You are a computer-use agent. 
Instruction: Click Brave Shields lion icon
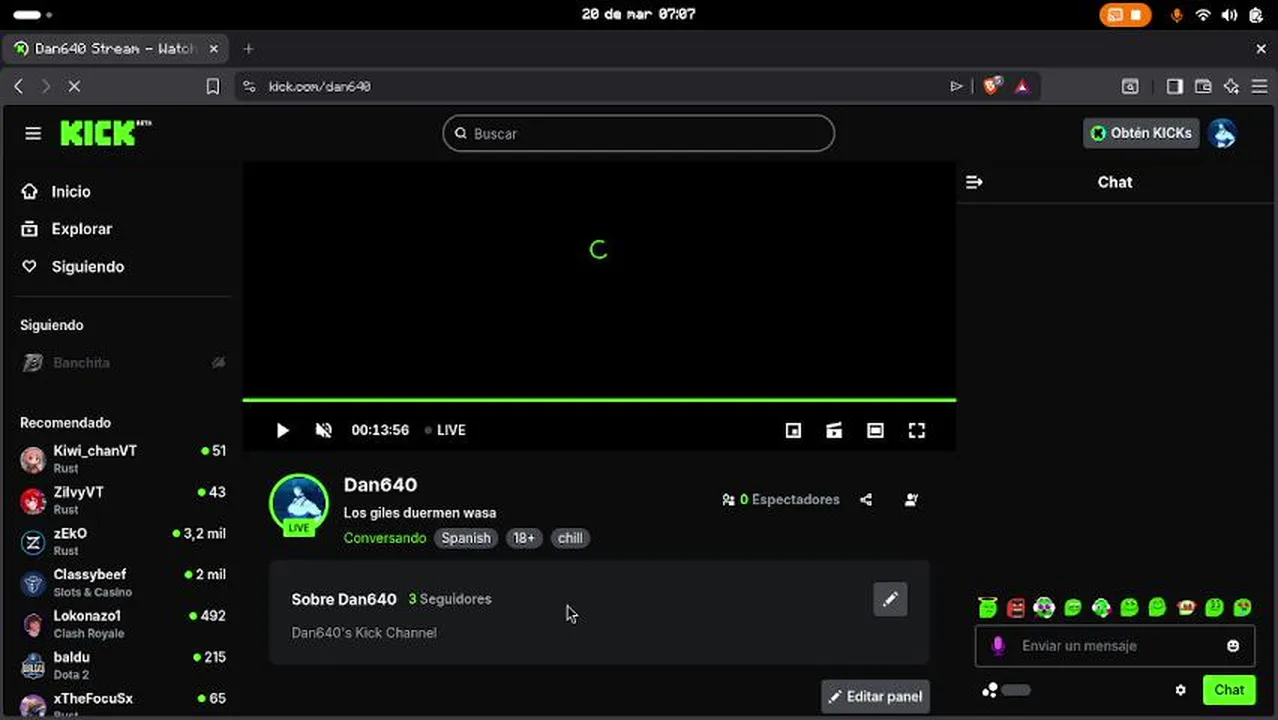(991, 87)
